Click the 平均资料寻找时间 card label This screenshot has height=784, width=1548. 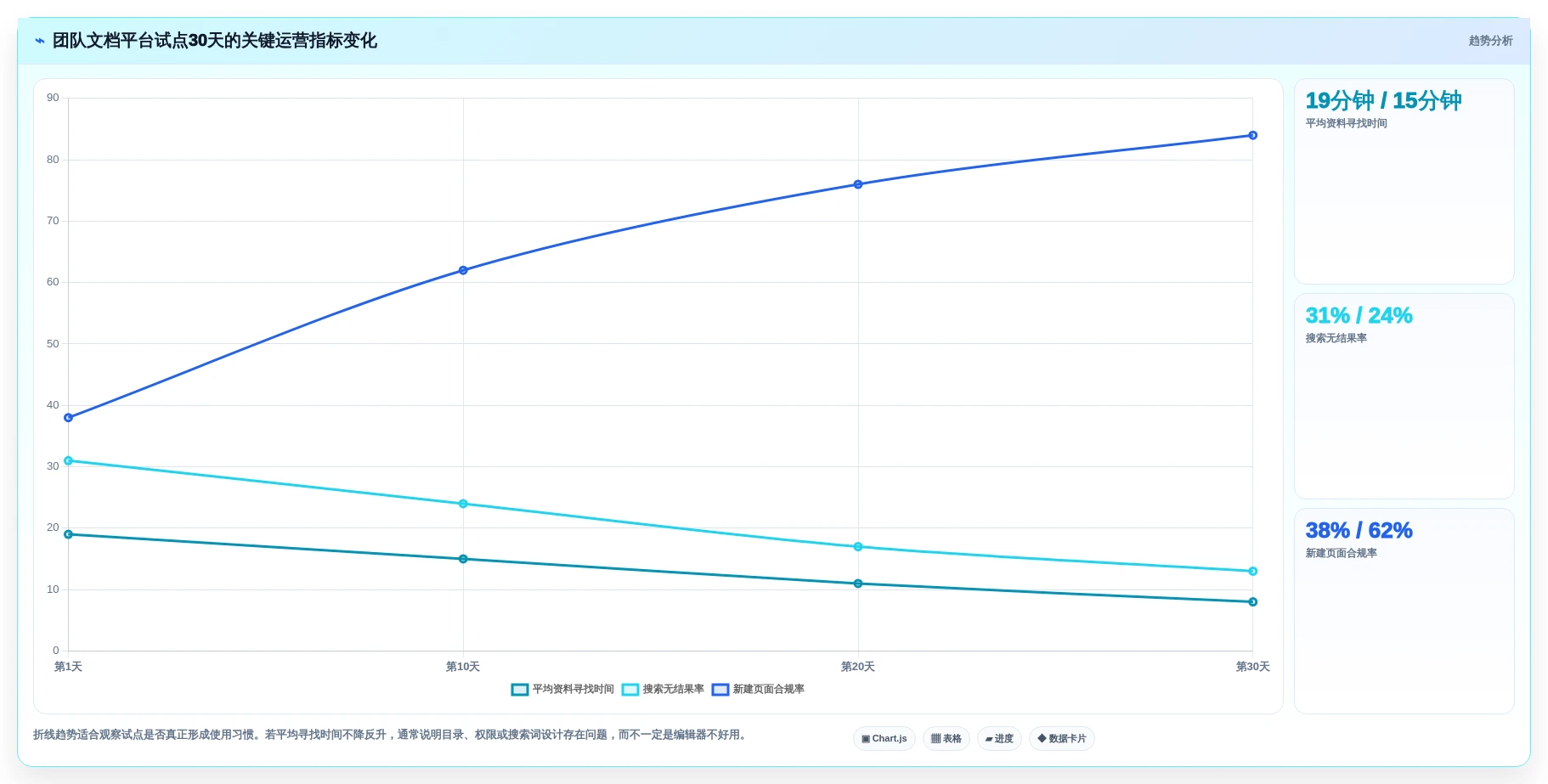(1346, 123)
